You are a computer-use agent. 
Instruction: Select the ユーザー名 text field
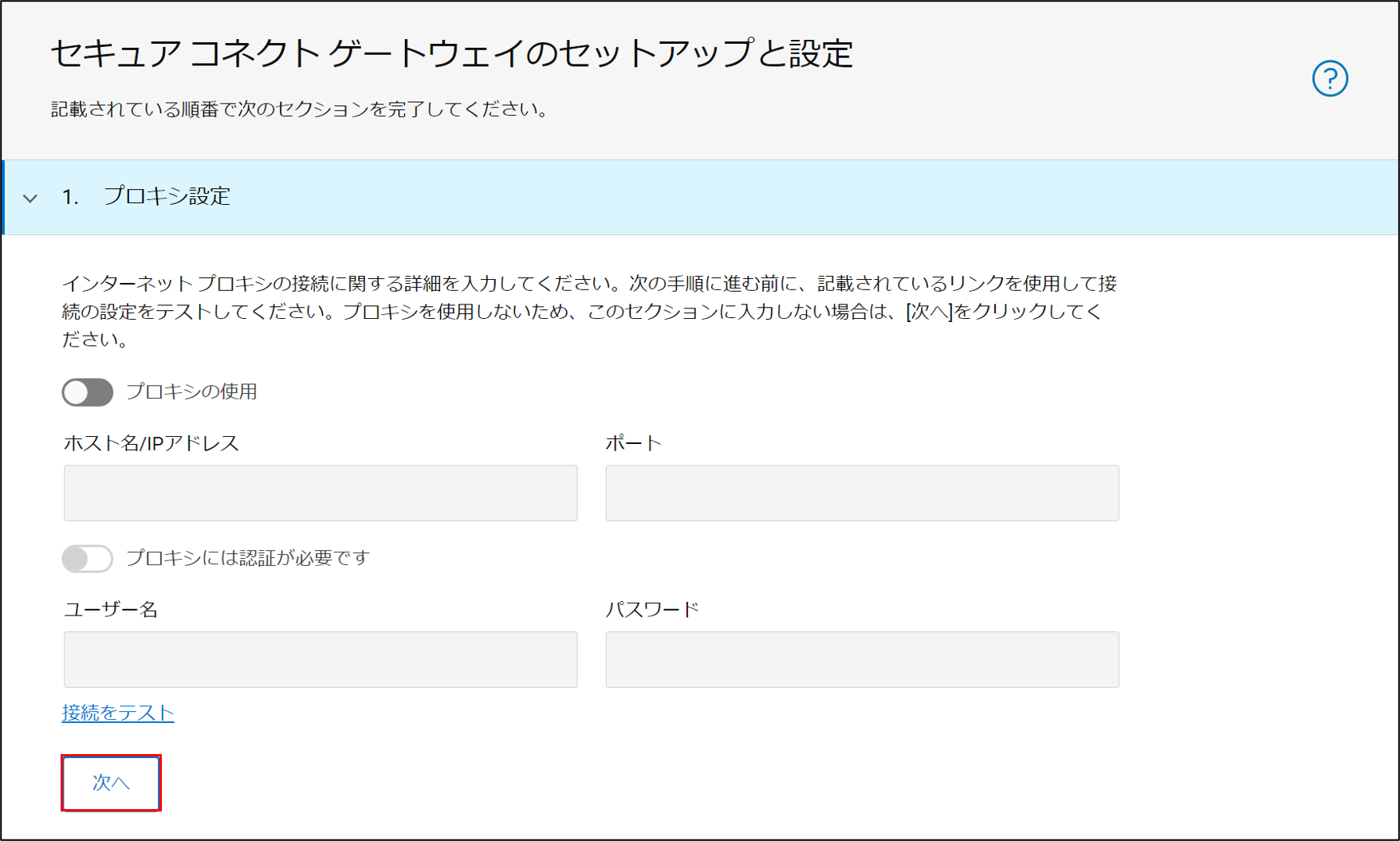click(x=321, y=660)
